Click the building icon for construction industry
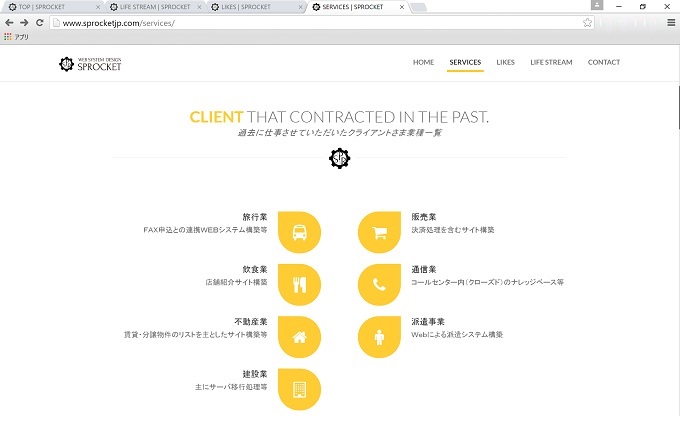Image resolution: width=680 pixels, height=422 pixels. point(299,389)
